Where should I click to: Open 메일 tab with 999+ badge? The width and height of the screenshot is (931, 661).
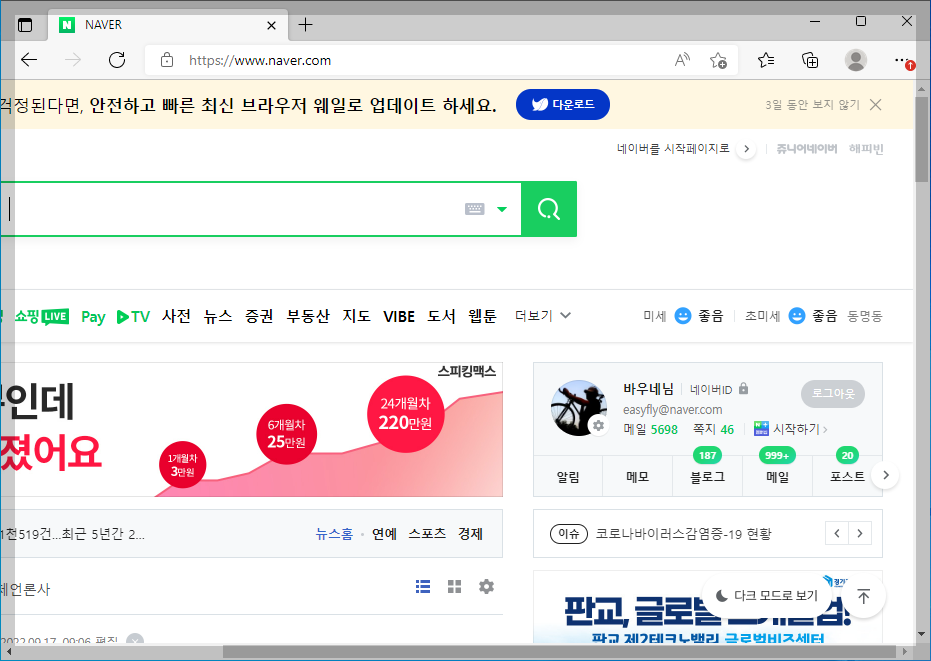click(777, 476)
